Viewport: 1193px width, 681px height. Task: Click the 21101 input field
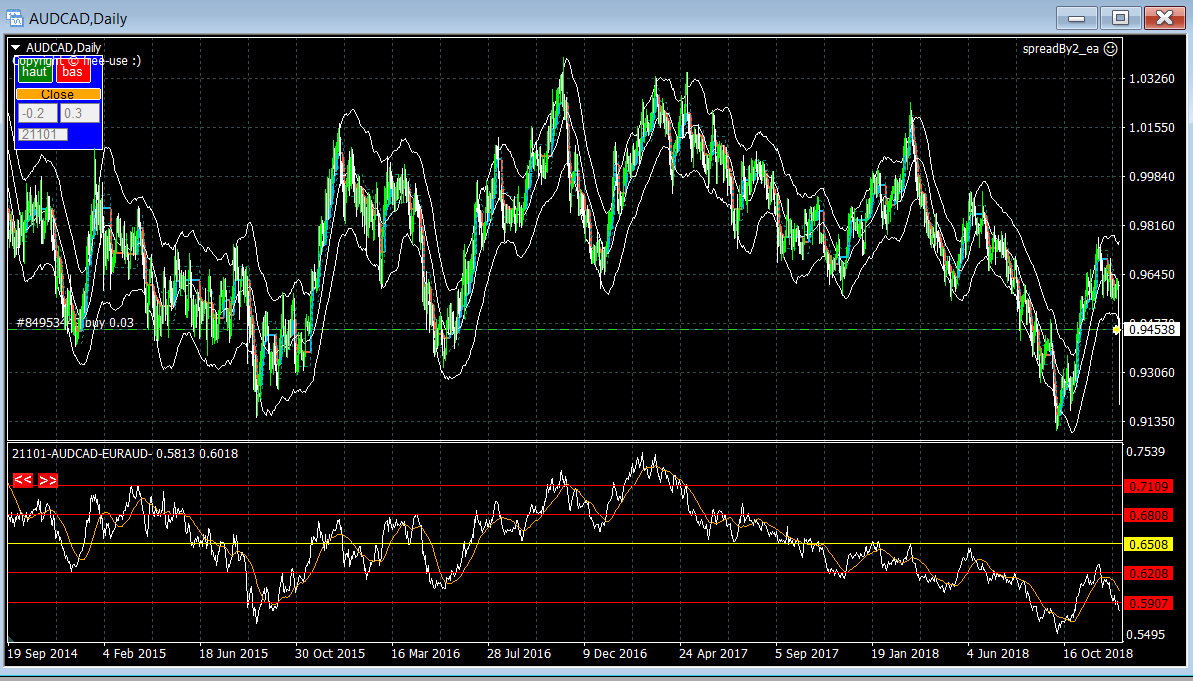42,134
